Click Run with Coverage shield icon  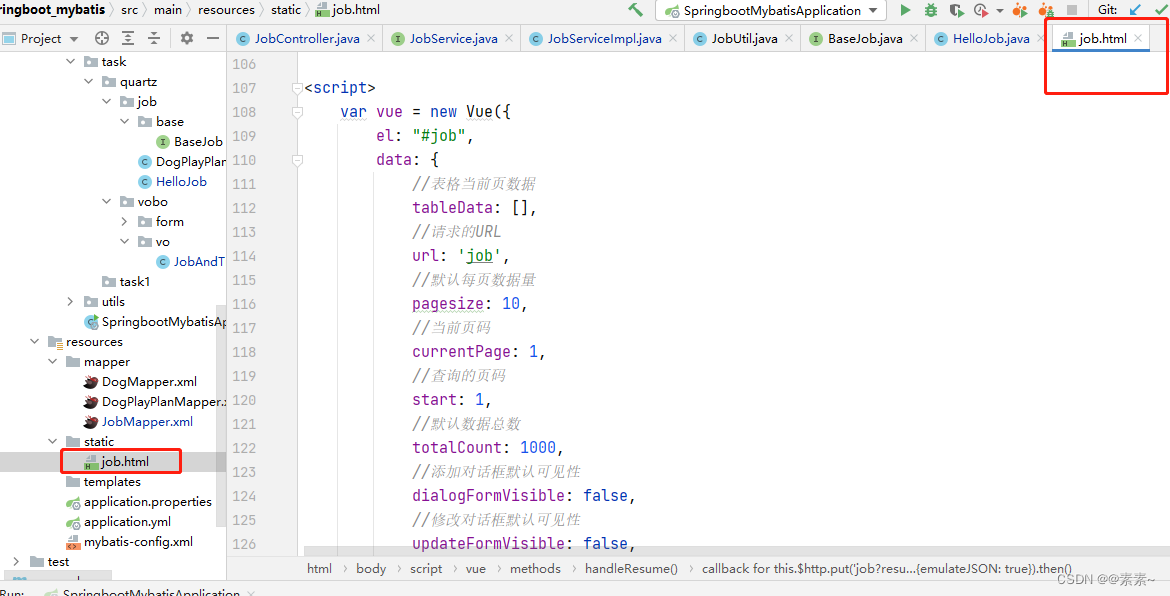(956, 10)
